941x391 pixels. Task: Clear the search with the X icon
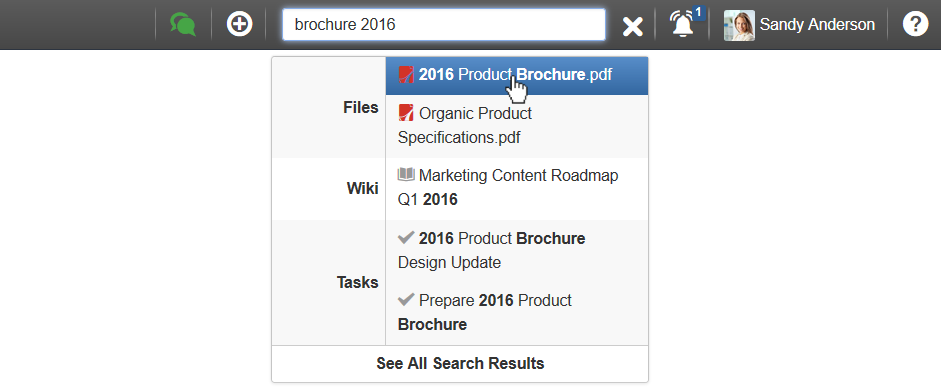[633, 26]
